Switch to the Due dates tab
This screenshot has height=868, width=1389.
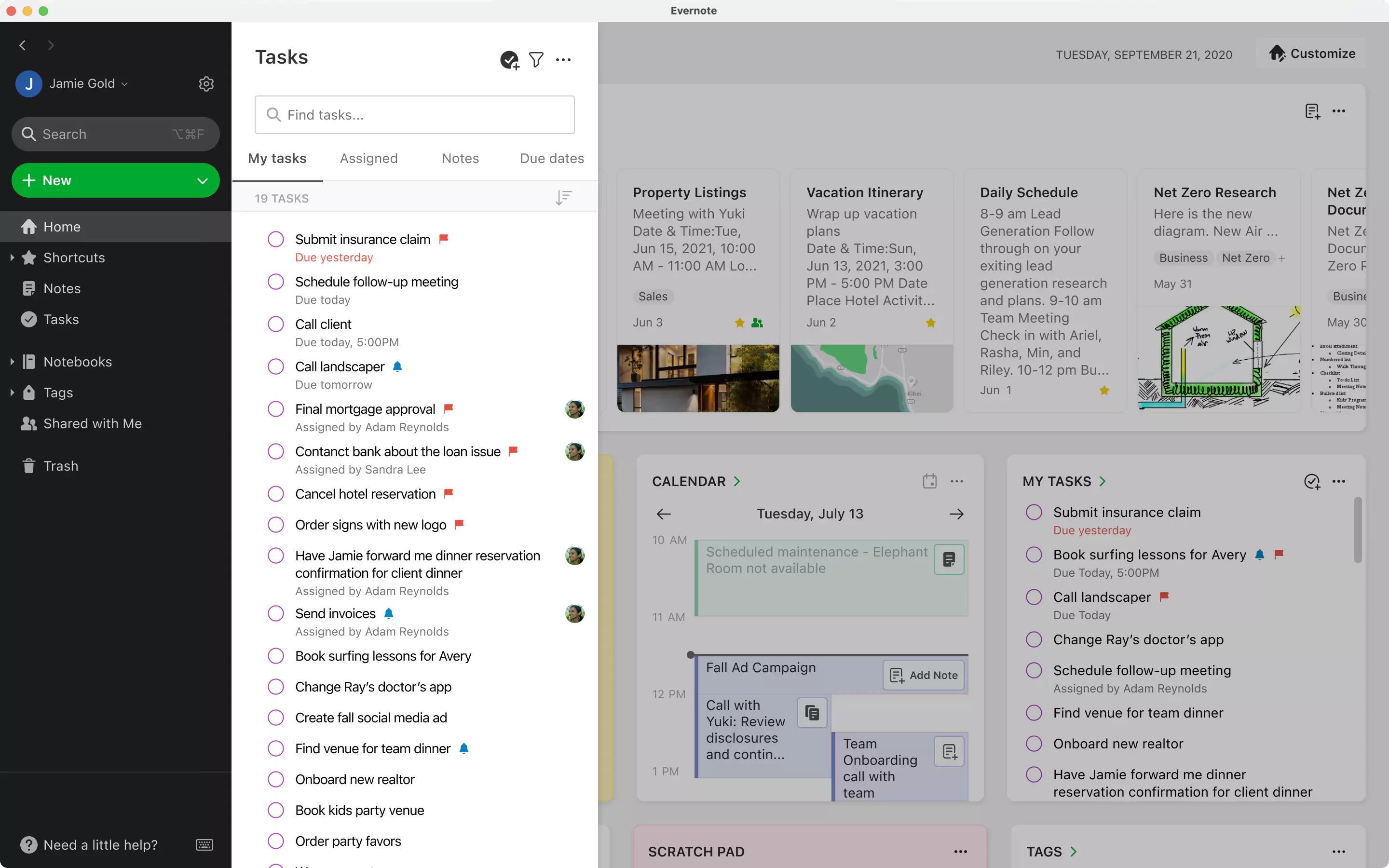[552, 159]
